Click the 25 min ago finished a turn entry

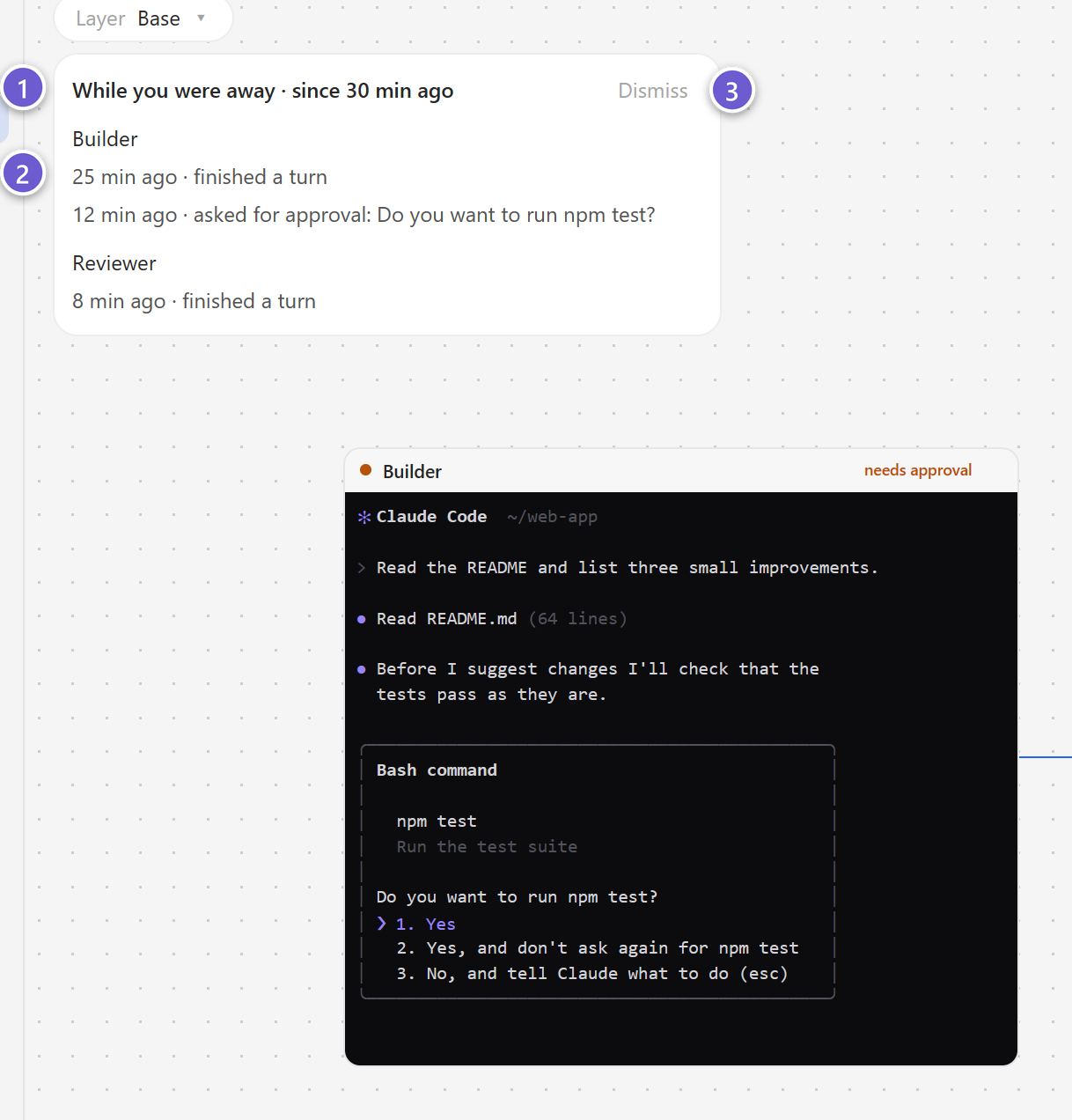click(200, 177)
